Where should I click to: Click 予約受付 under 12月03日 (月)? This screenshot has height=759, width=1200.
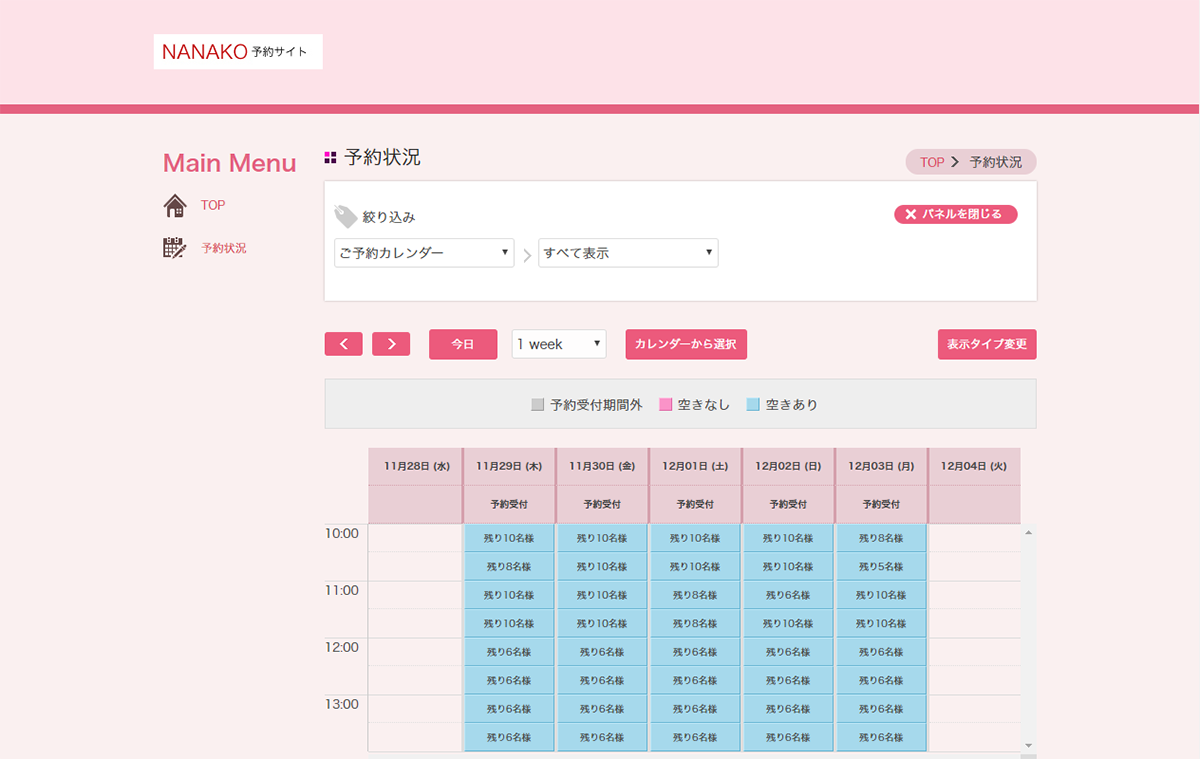click(x=881, y=504)
